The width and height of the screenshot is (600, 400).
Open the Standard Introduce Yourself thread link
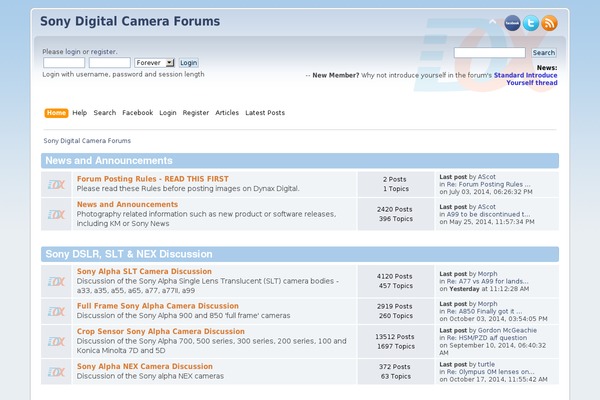point(525,79)
